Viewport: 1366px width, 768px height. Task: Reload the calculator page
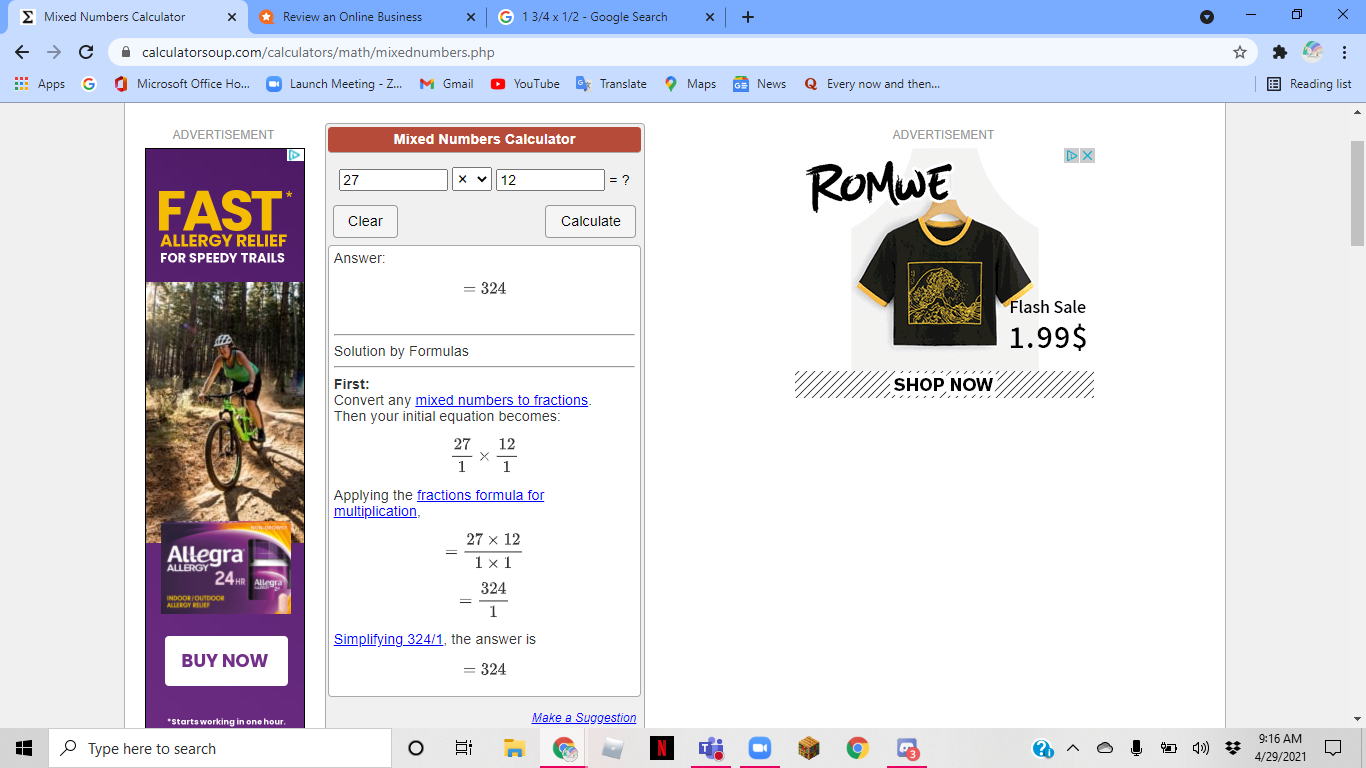point(86,52)
